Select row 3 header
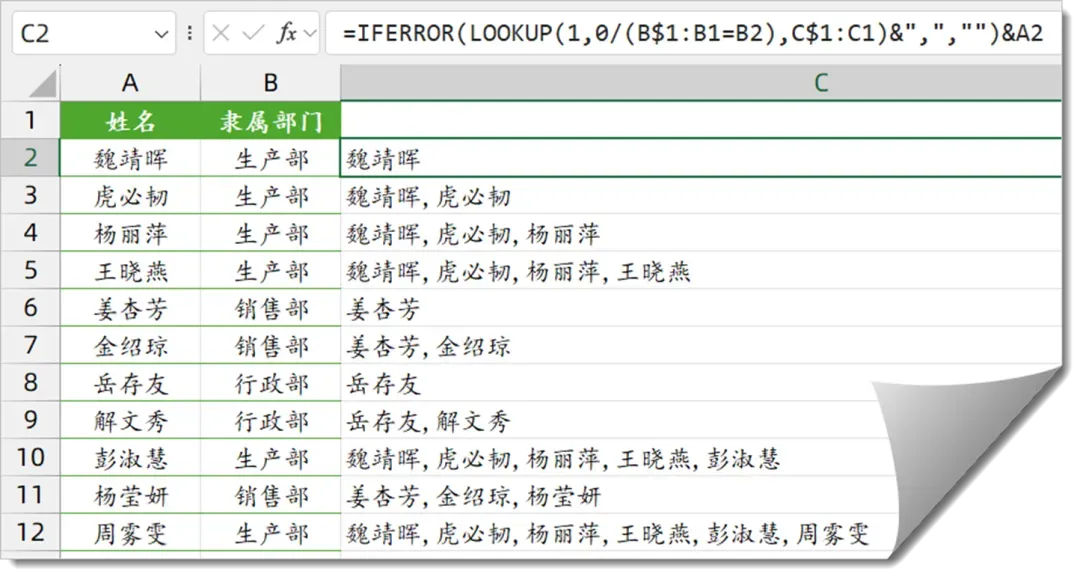The width and height of the screenshot is (1080, 577). click(30, 196)
